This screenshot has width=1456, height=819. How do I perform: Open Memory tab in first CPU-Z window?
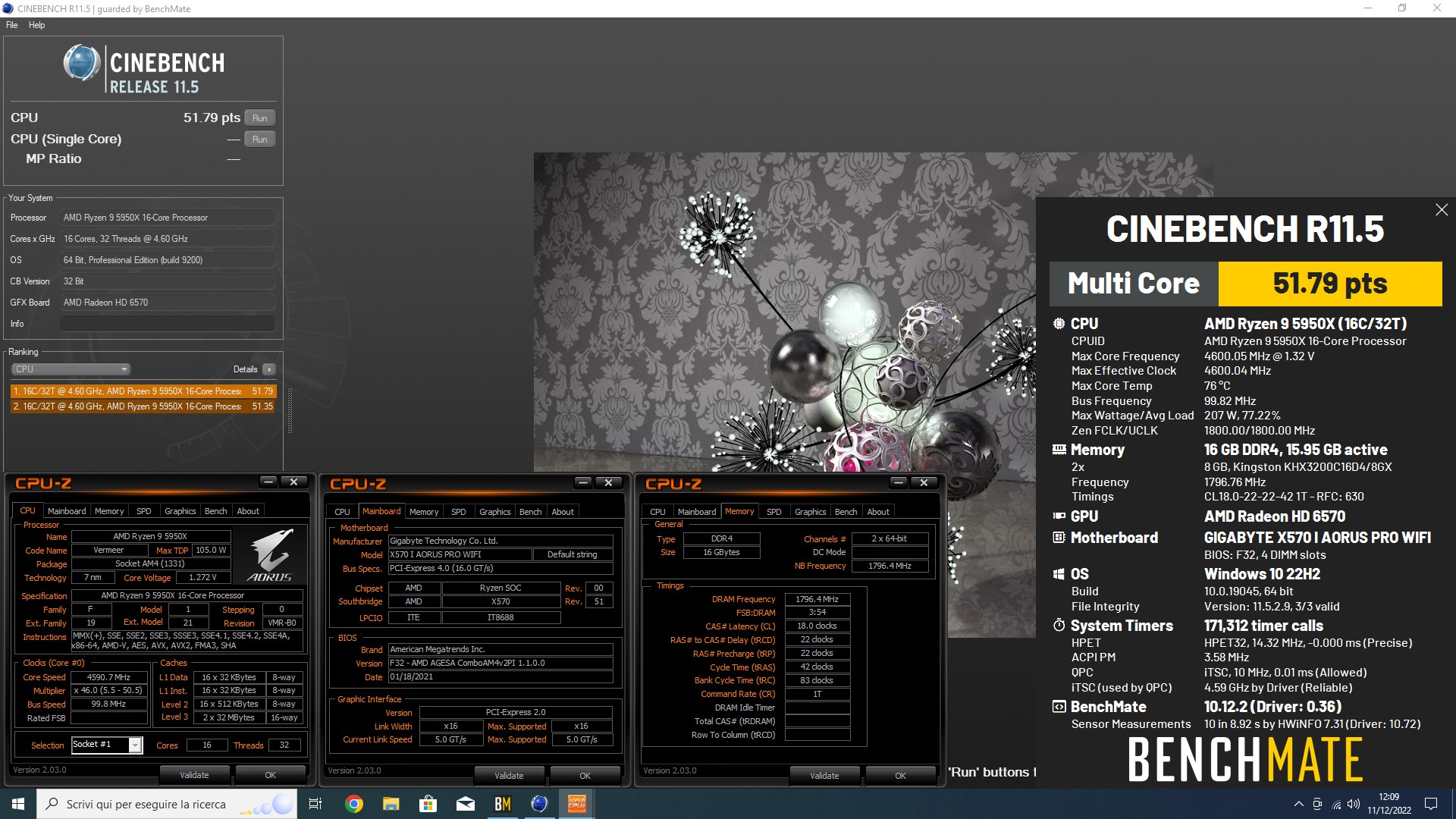click(109, 511)
